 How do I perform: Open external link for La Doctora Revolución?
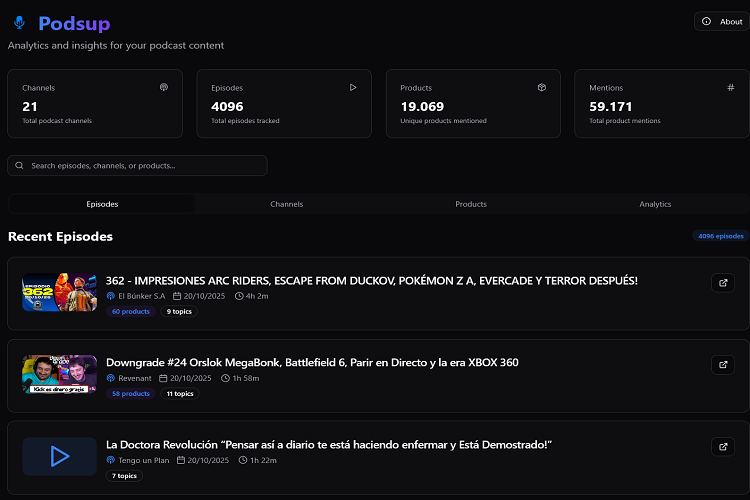point(722,447)
